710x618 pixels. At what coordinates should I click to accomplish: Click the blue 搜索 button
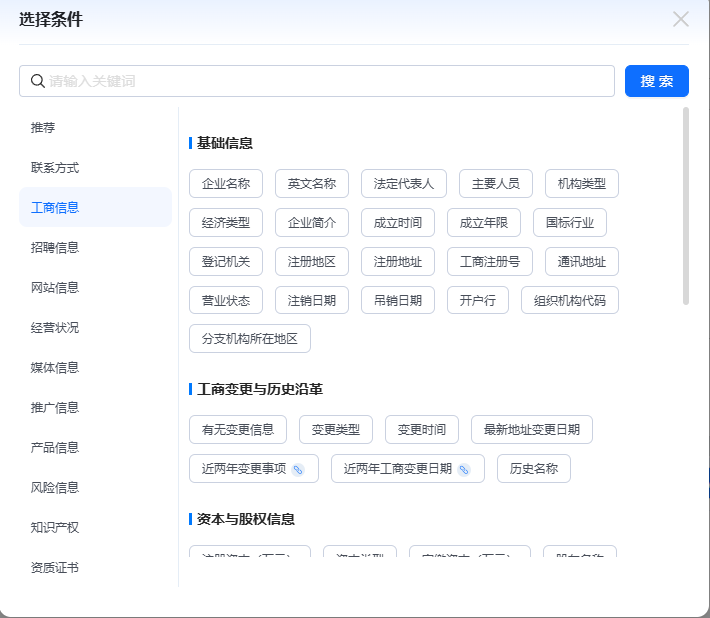657,81
